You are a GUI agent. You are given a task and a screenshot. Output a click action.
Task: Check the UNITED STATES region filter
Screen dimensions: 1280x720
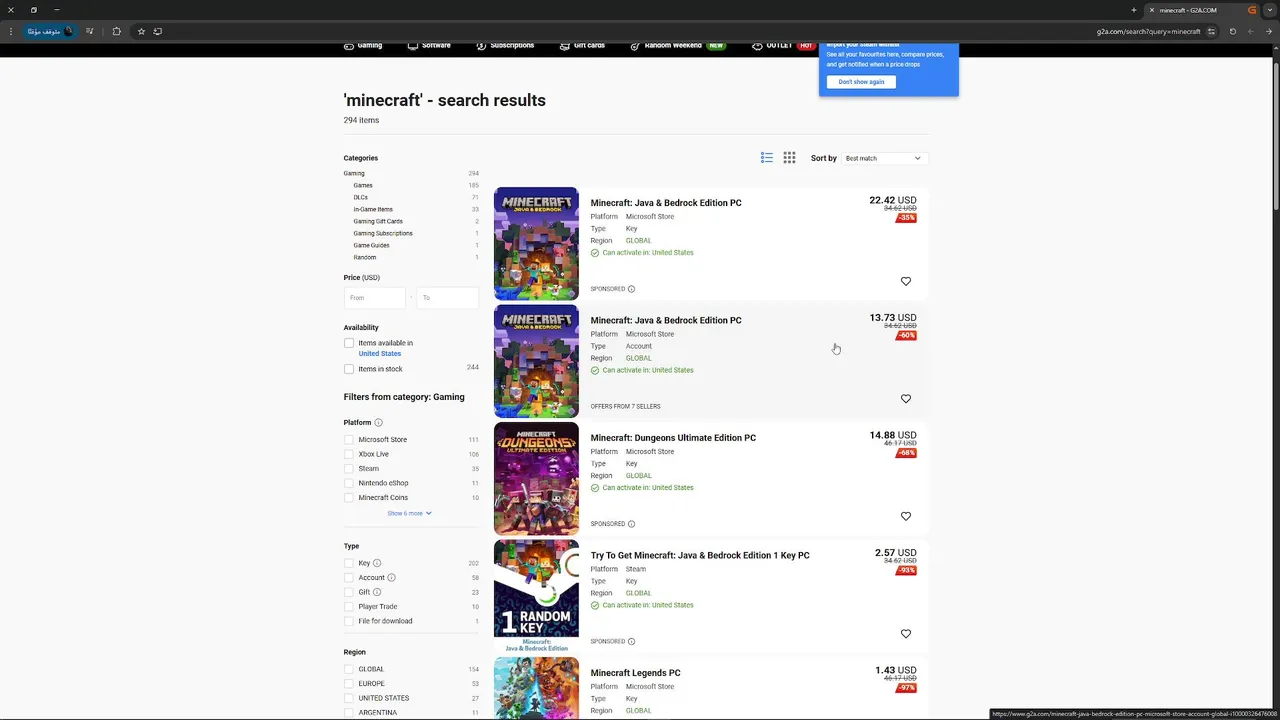tap(349, 698)
